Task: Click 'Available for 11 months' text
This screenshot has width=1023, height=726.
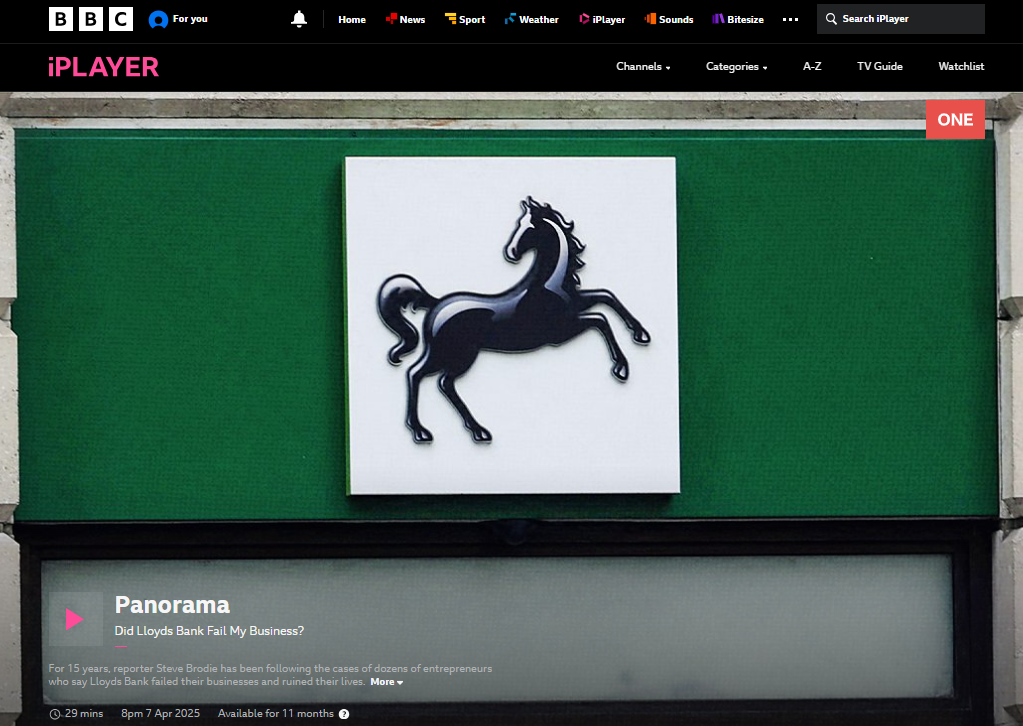Action: pos(276,714)
